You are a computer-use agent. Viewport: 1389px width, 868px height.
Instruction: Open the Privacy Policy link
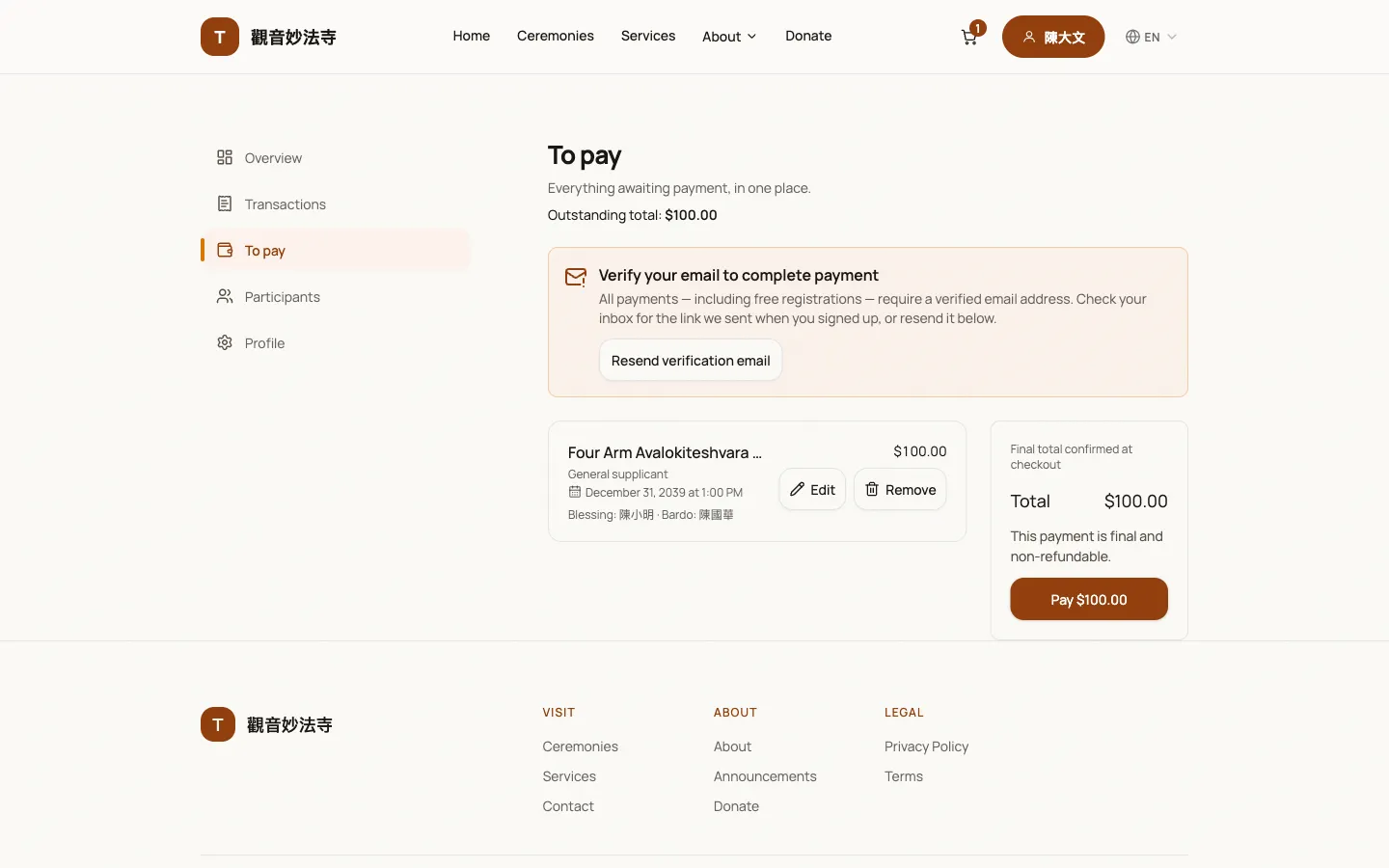[926, 746]
